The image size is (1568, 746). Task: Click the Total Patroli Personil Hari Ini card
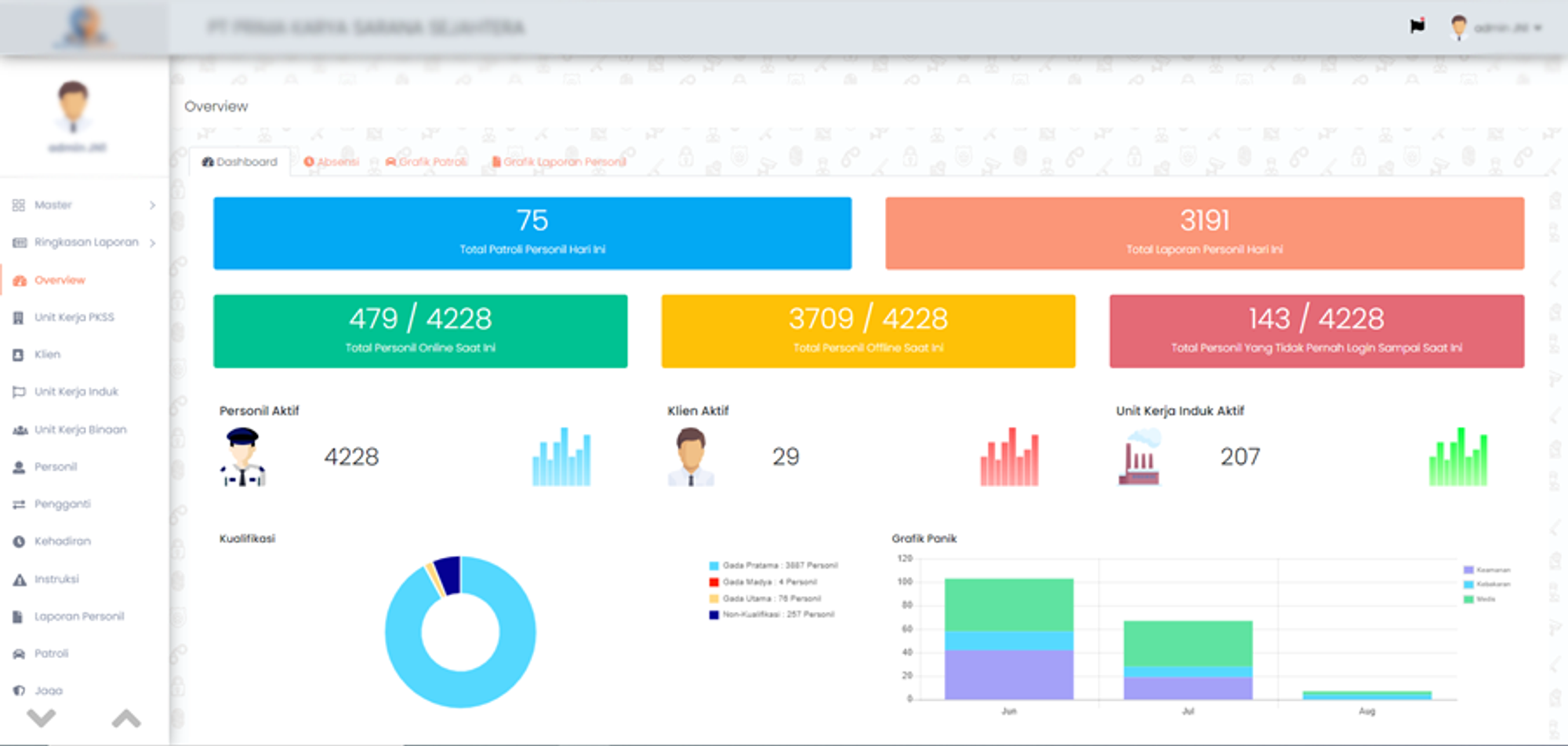[532, 233]
